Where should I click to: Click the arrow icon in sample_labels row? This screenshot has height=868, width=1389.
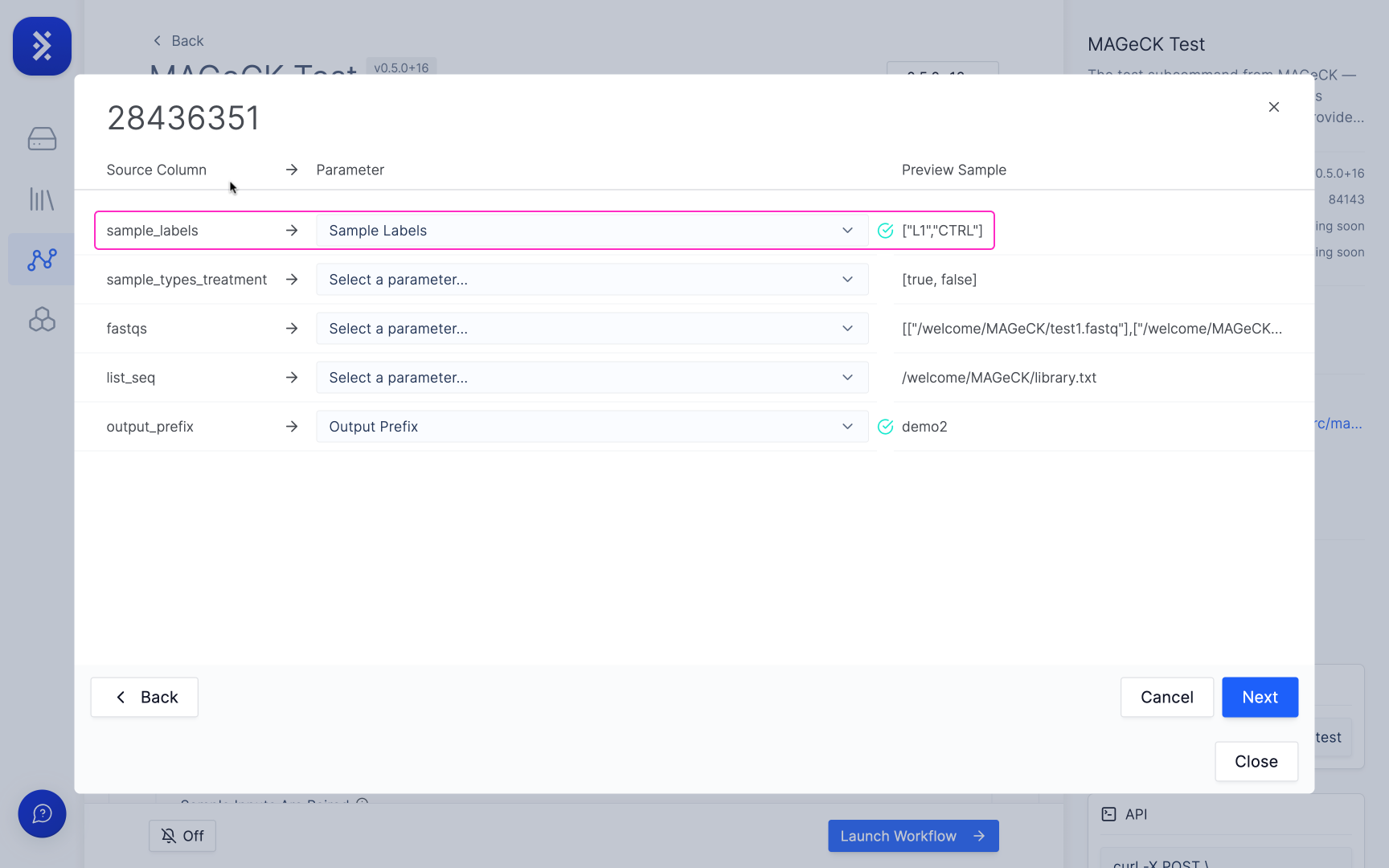coord(292,231)
